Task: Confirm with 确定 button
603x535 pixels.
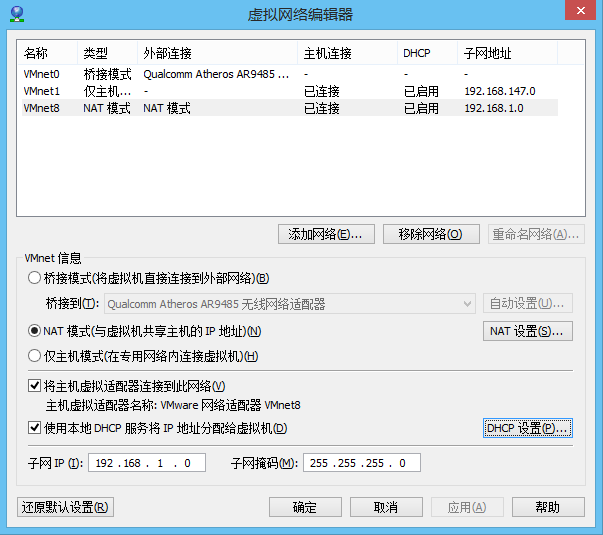Action: point(305,507)
